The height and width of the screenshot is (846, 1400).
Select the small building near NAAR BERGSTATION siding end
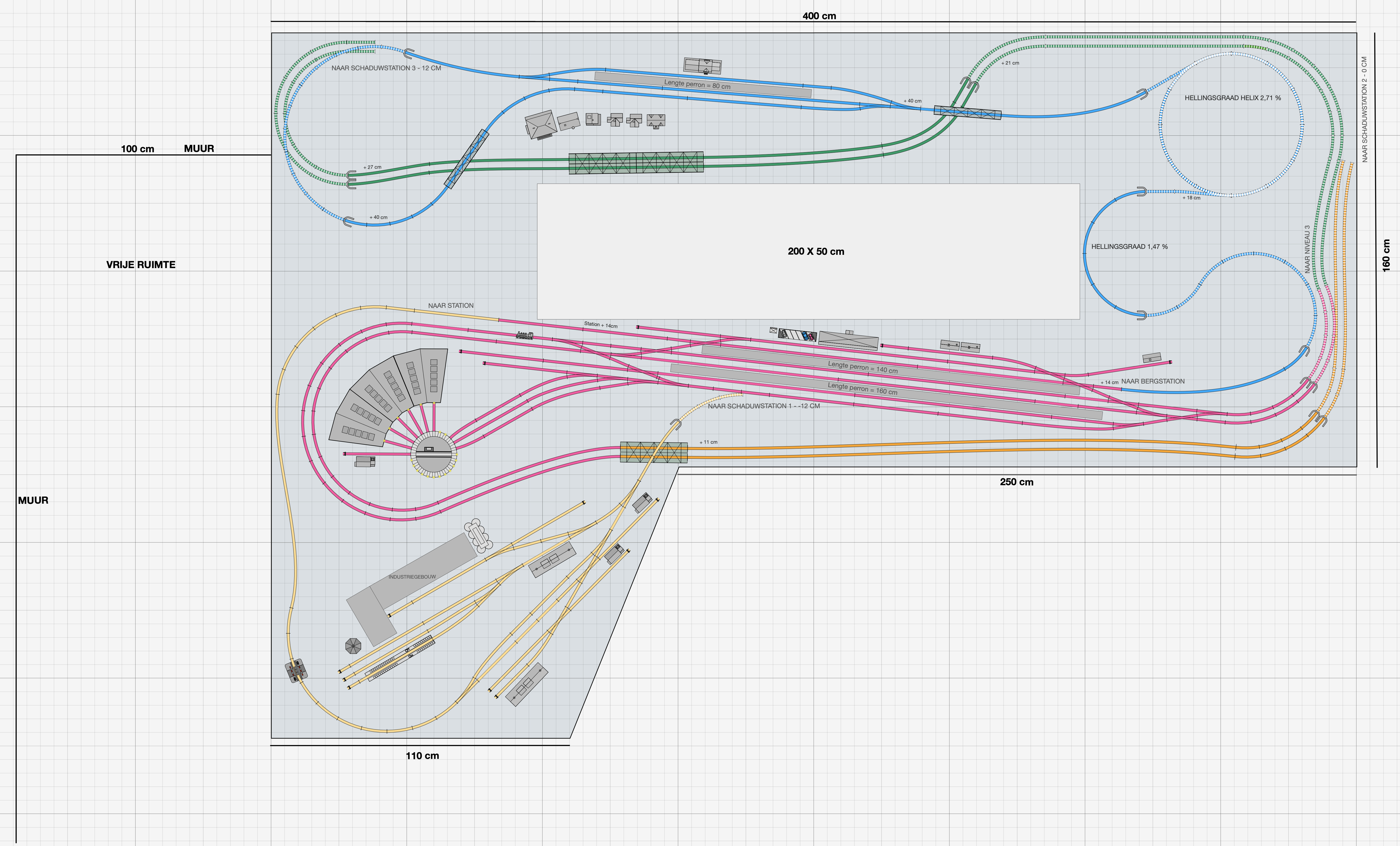pyautogui.click(x=1151, y=358)
